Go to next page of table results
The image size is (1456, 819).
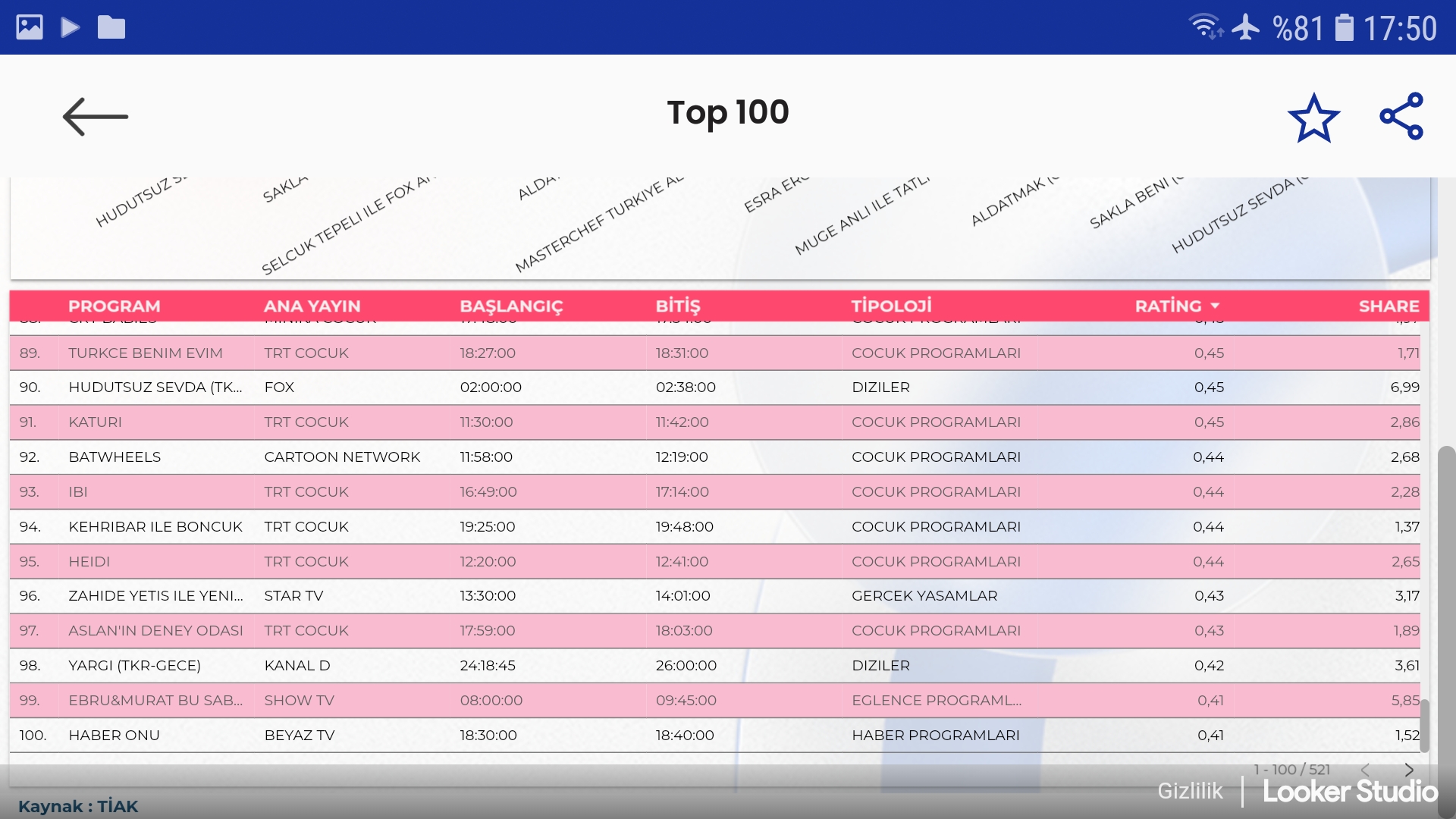pyautogui.click(x=1409, y=769)
